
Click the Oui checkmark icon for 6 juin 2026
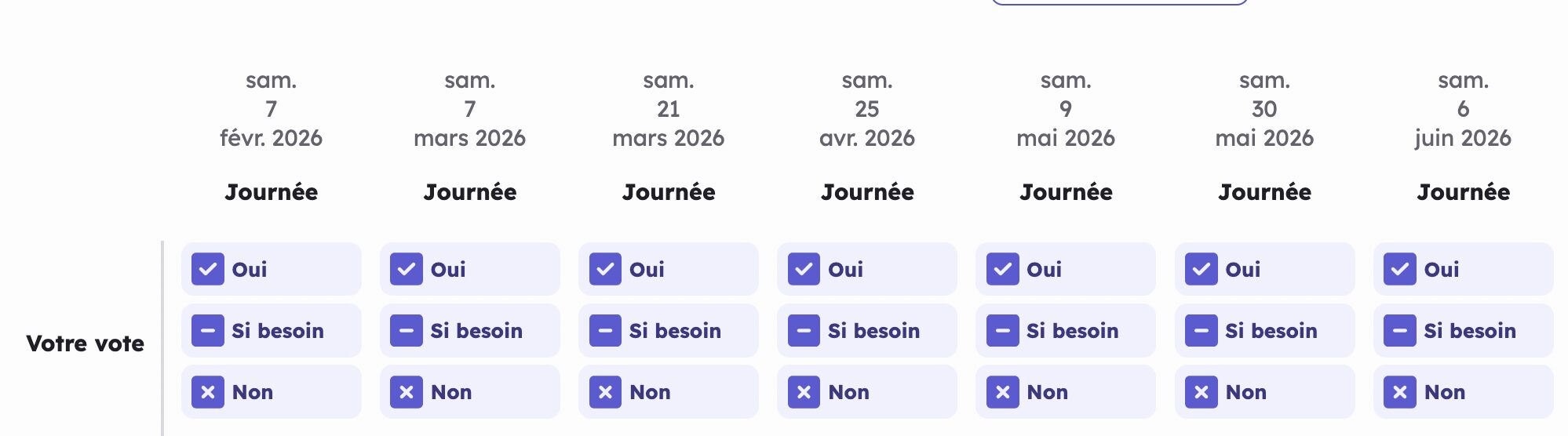click(1400, 269)
